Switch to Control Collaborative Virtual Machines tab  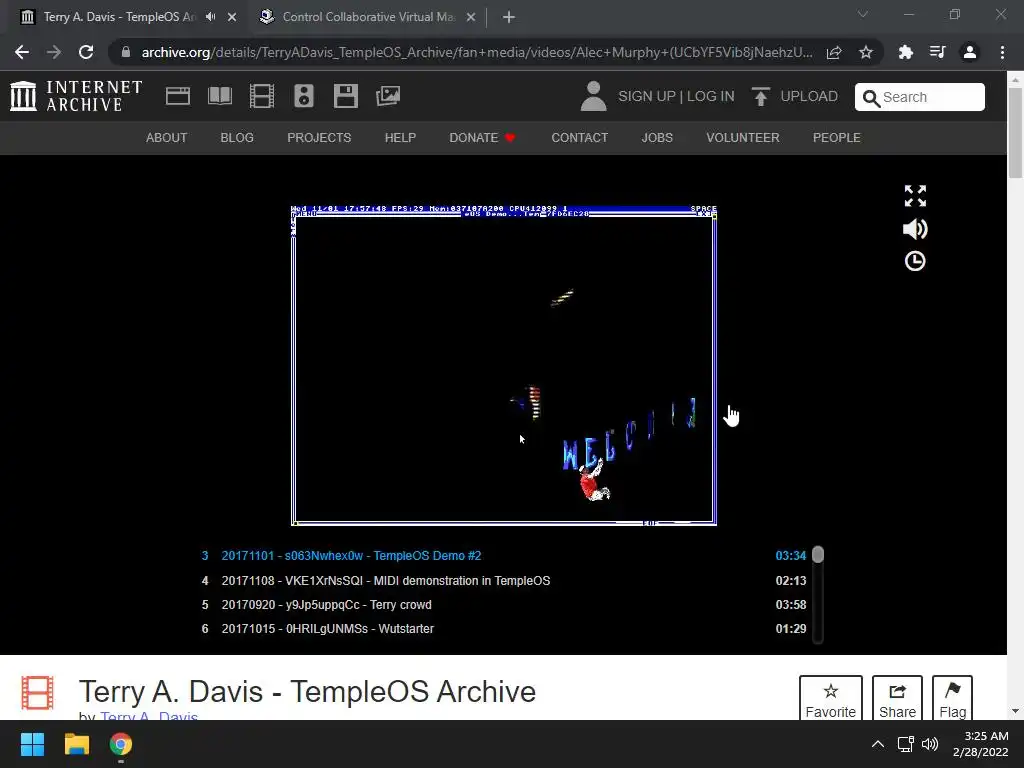pos(367,17)
